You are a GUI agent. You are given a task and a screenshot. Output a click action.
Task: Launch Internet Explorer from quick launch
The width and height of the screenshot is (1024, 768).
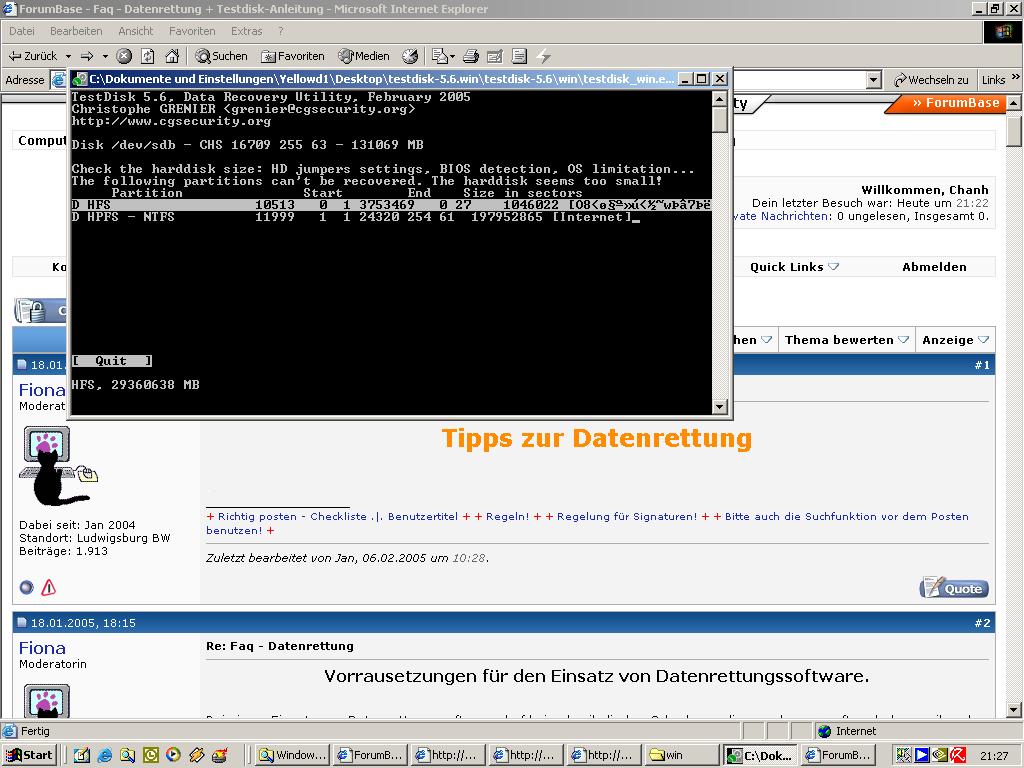click(x=104, y=756)
